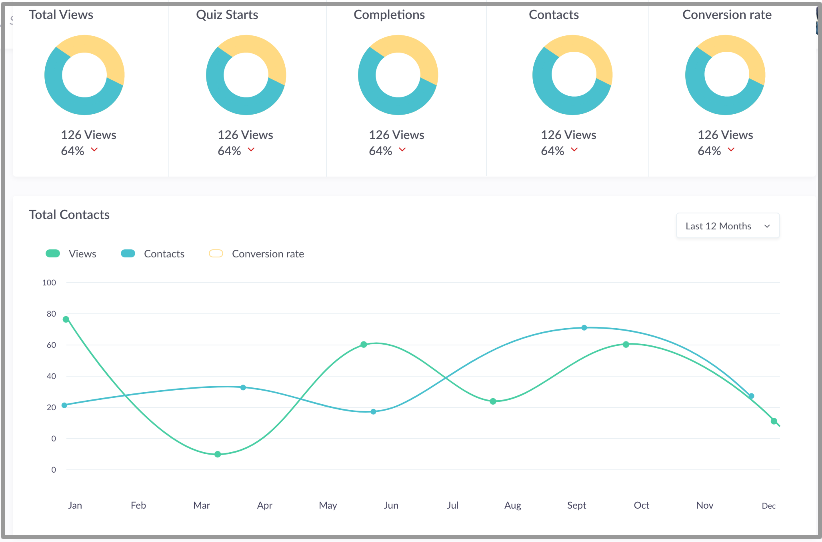Click the Completions donut chart
The width and height of the screenshot is (822, 542).
(398, 75)
